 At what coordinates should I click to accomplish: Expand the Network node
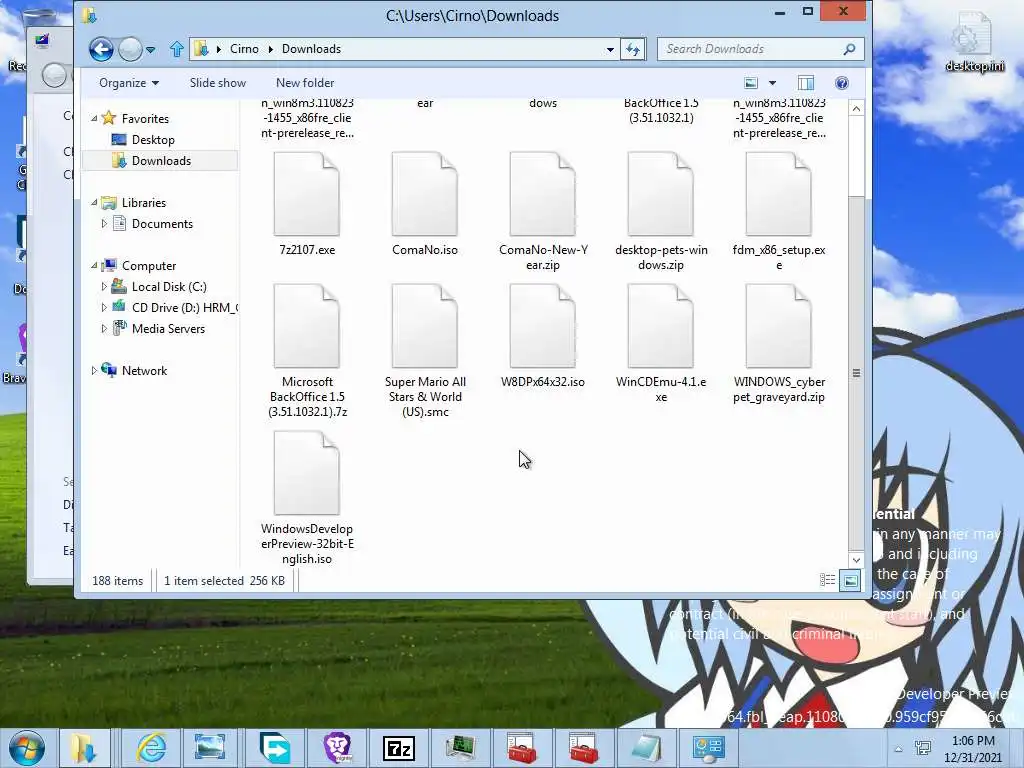[94, 370]
